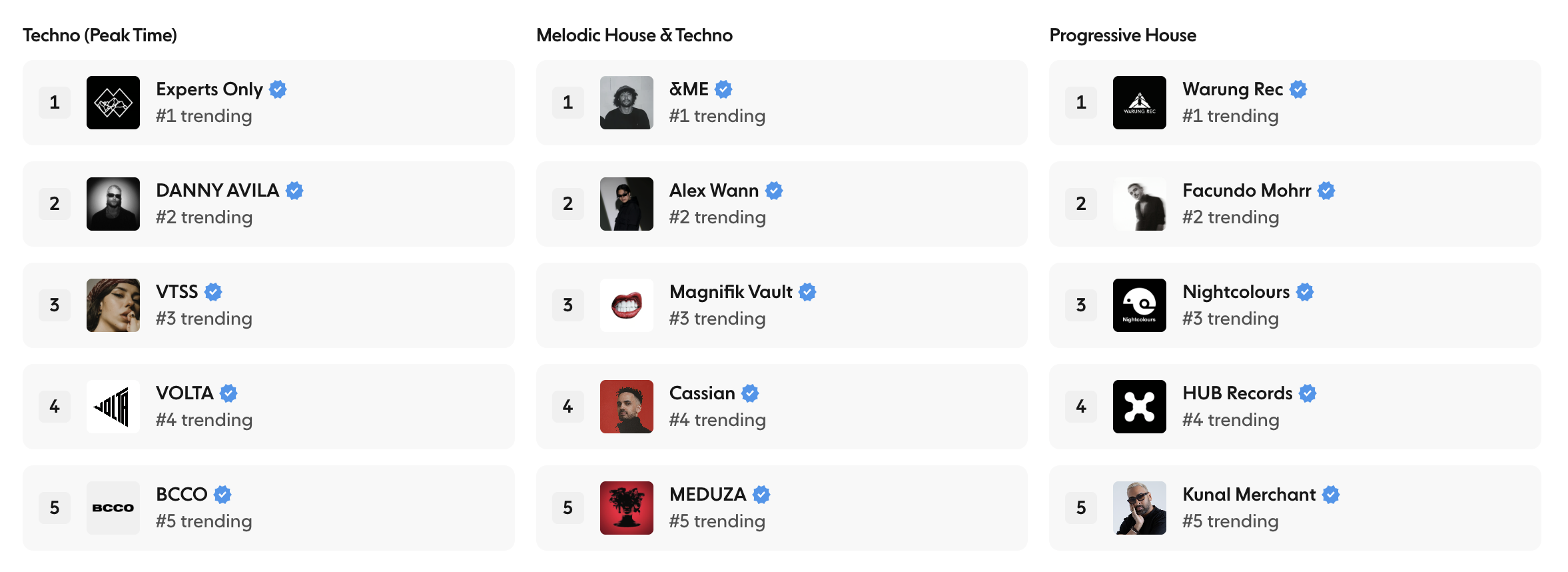Click MEDUZA's red artwork thumbnail
The height and width of the screenshot is (572, 1568).
pyautogui.click(x=626, y=508)
